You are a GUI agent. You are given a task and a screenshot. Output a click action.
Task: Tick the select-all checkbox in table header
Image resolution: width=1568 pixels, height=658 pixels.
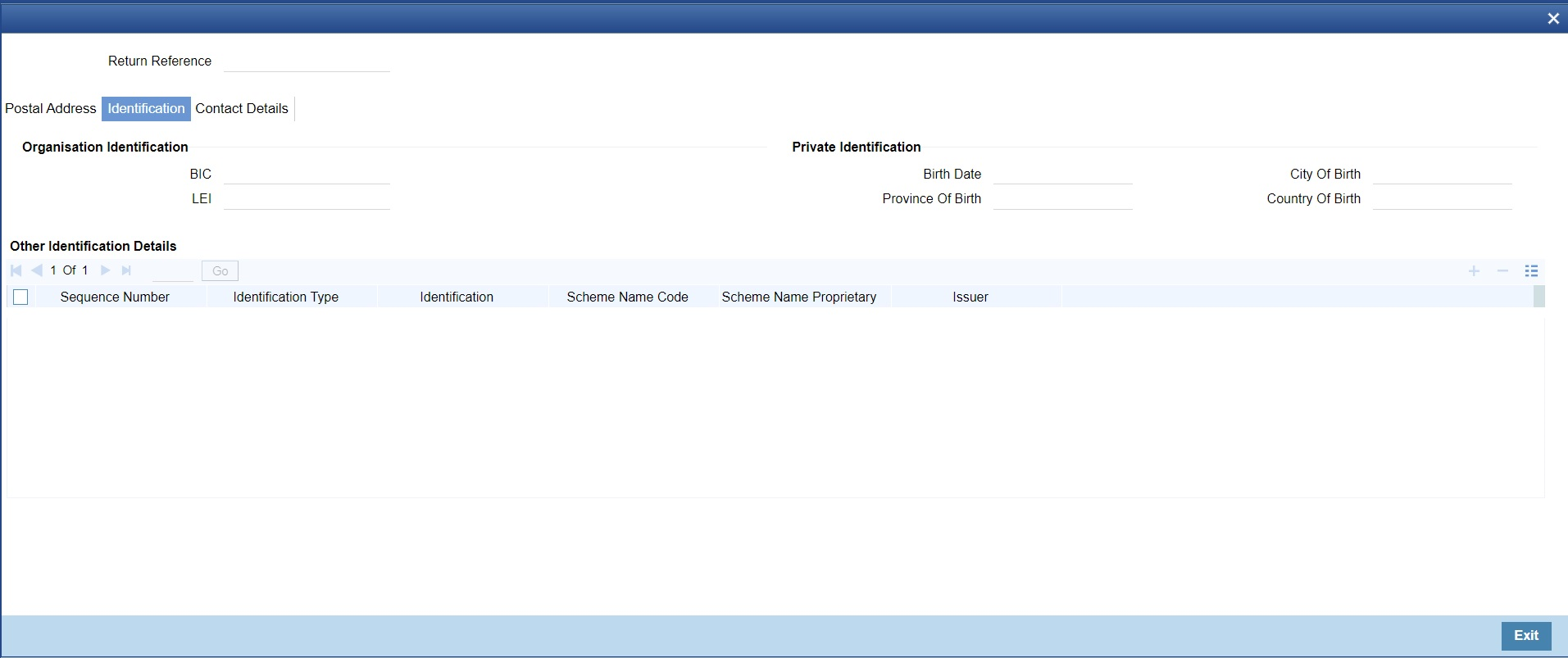(20, 297)
